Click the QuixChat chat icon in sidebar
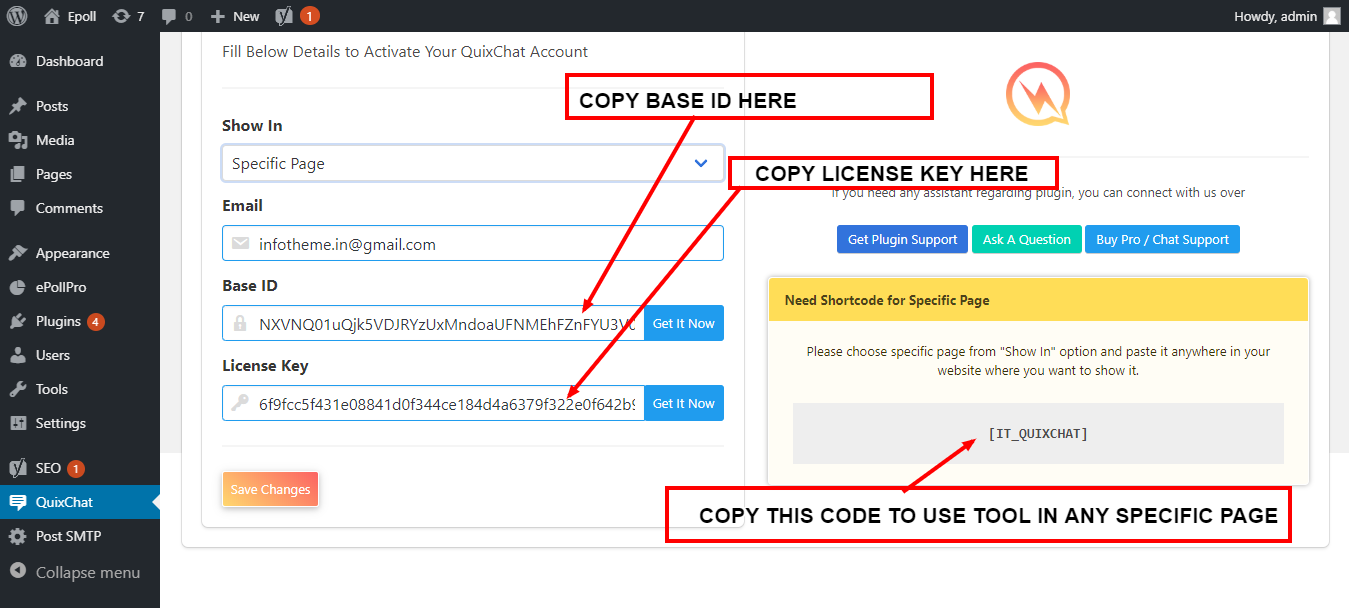This screenshot has width=1349, height=608. point(17,502)
